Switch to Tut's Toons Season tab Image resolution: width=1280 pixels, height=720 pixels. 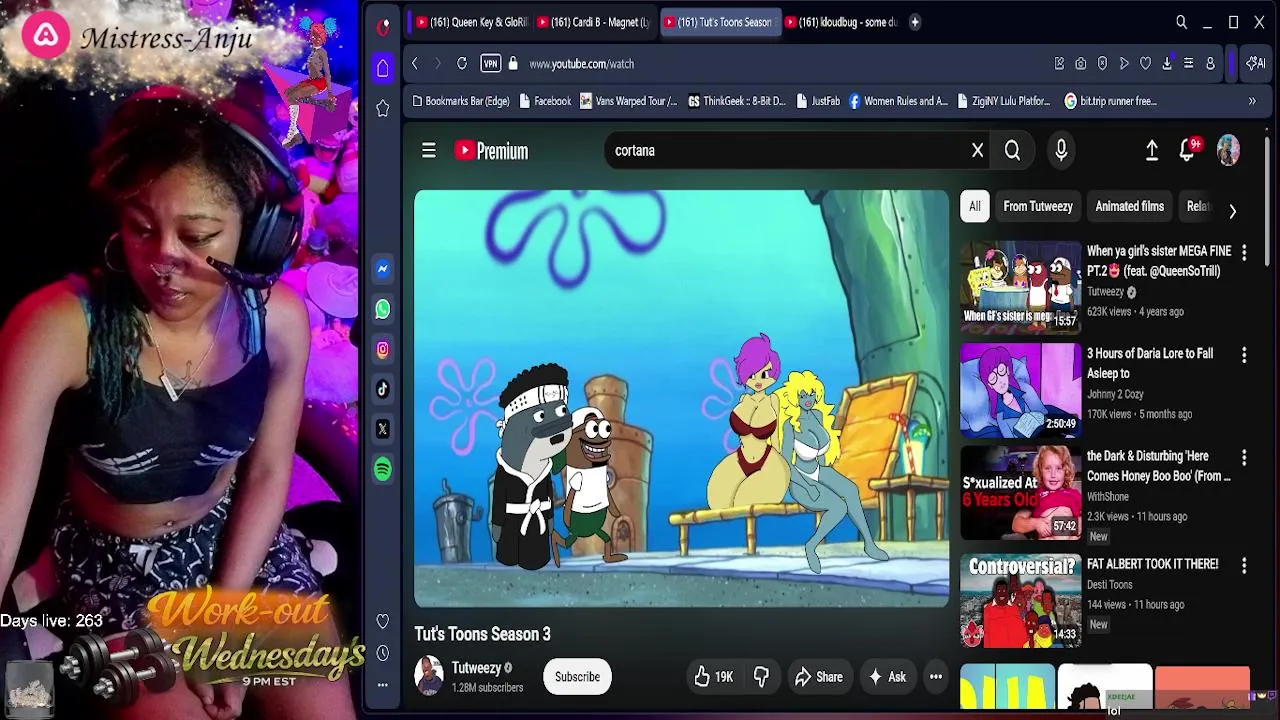click(x=720, y=22)
